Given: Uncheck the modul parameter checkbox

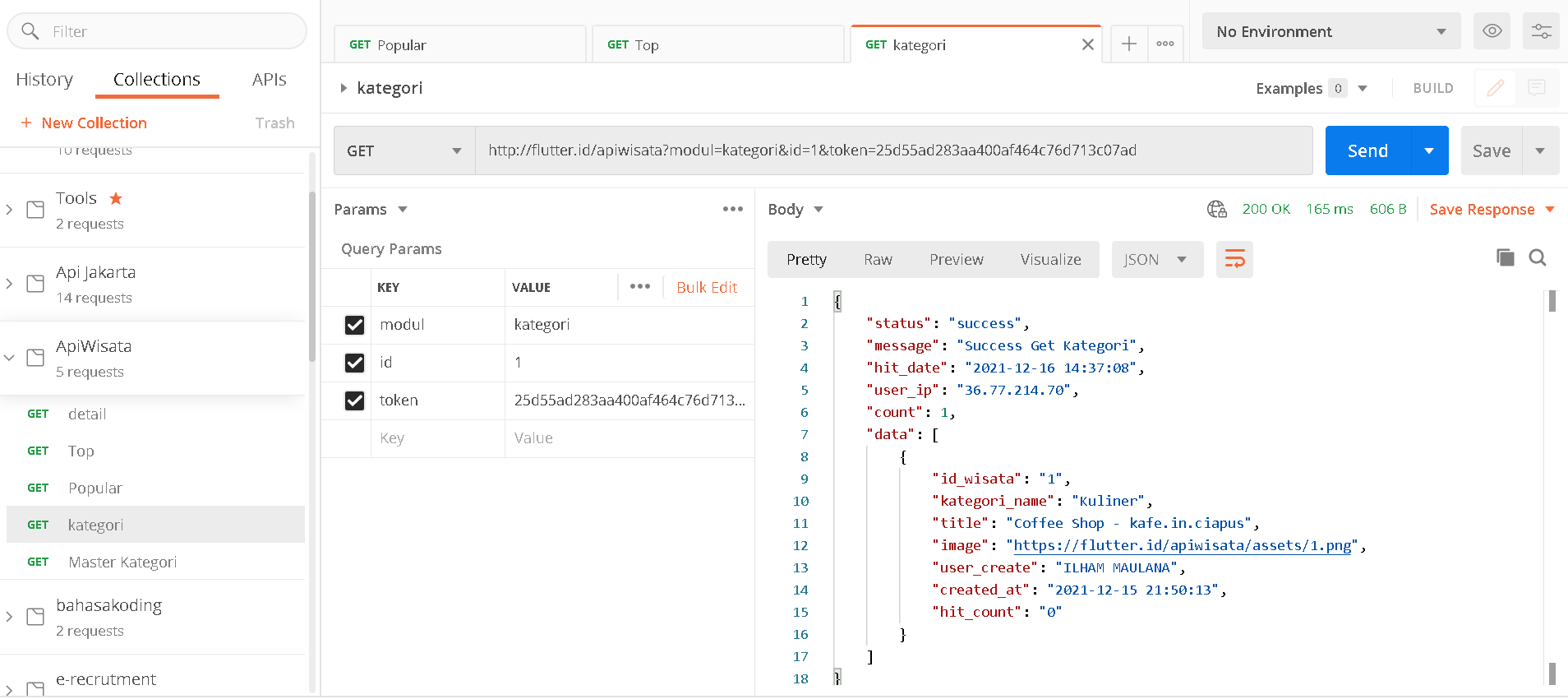Looking at the screenshot, I should 354,325.
